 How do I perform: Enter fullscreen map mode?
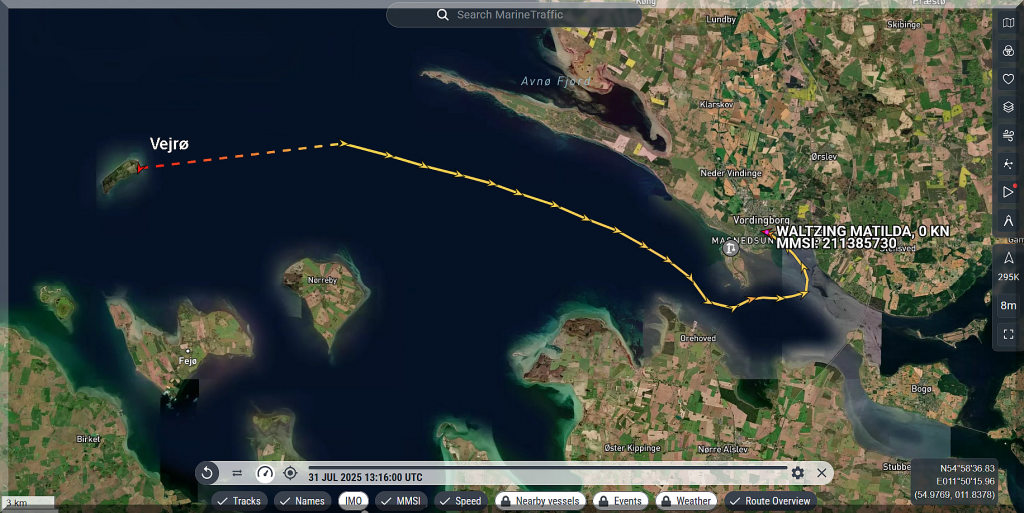coord(1008,334)
